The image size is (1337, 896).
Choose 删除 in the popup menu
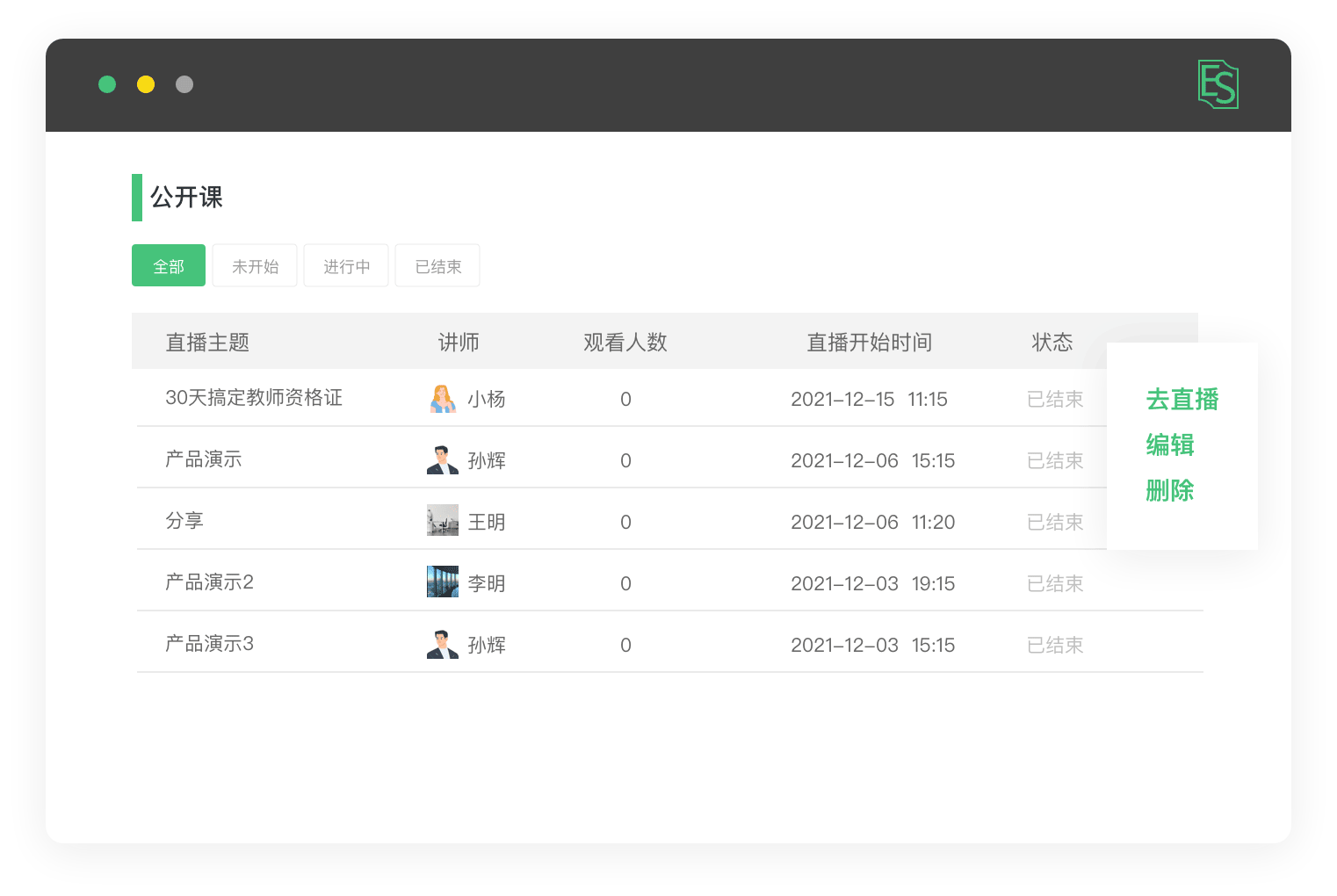pyautogui.click(x=1170, y=490)
